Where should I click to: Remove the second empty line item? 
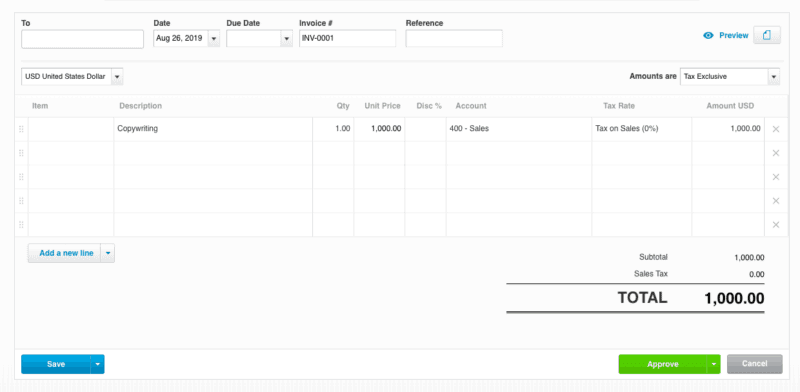point(776,177)
